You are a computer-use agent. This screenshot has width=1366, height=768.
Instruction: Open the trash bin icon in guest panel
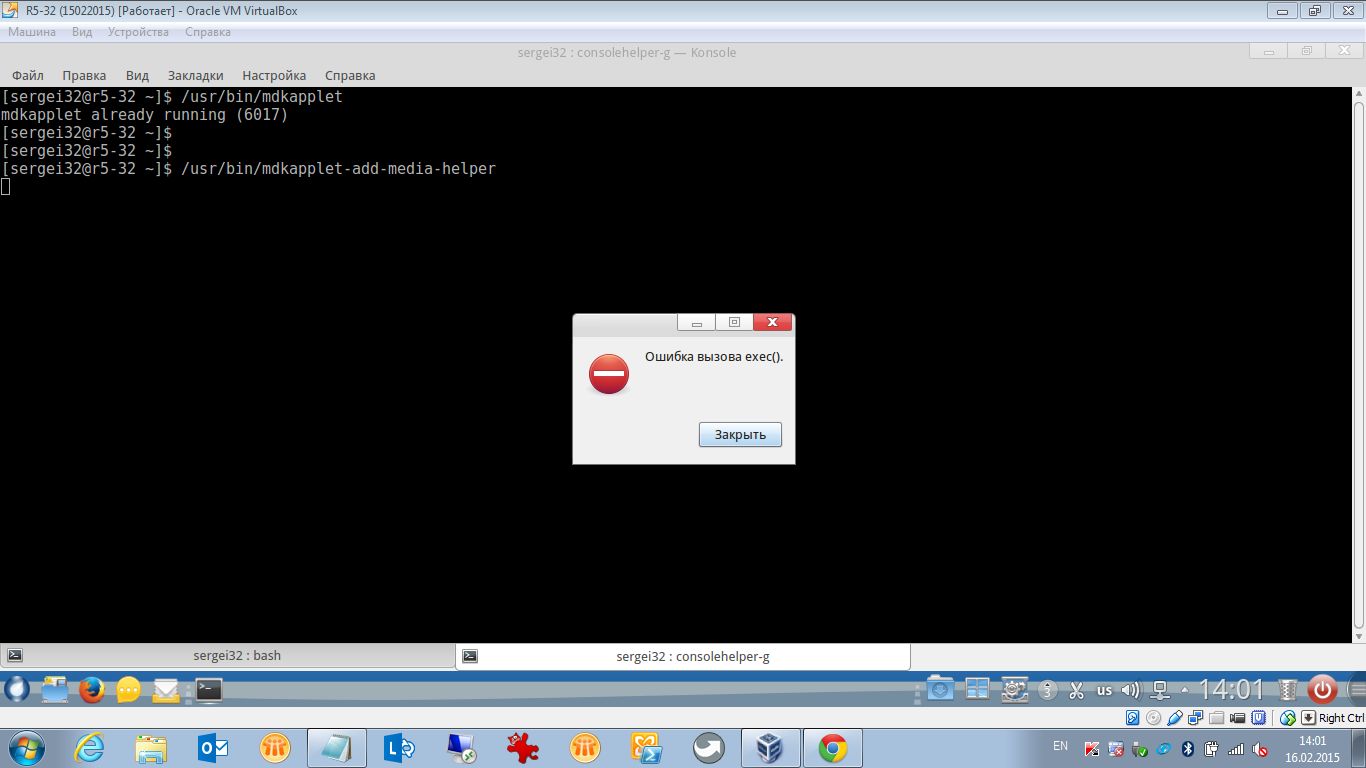[x=1288, y=689]
